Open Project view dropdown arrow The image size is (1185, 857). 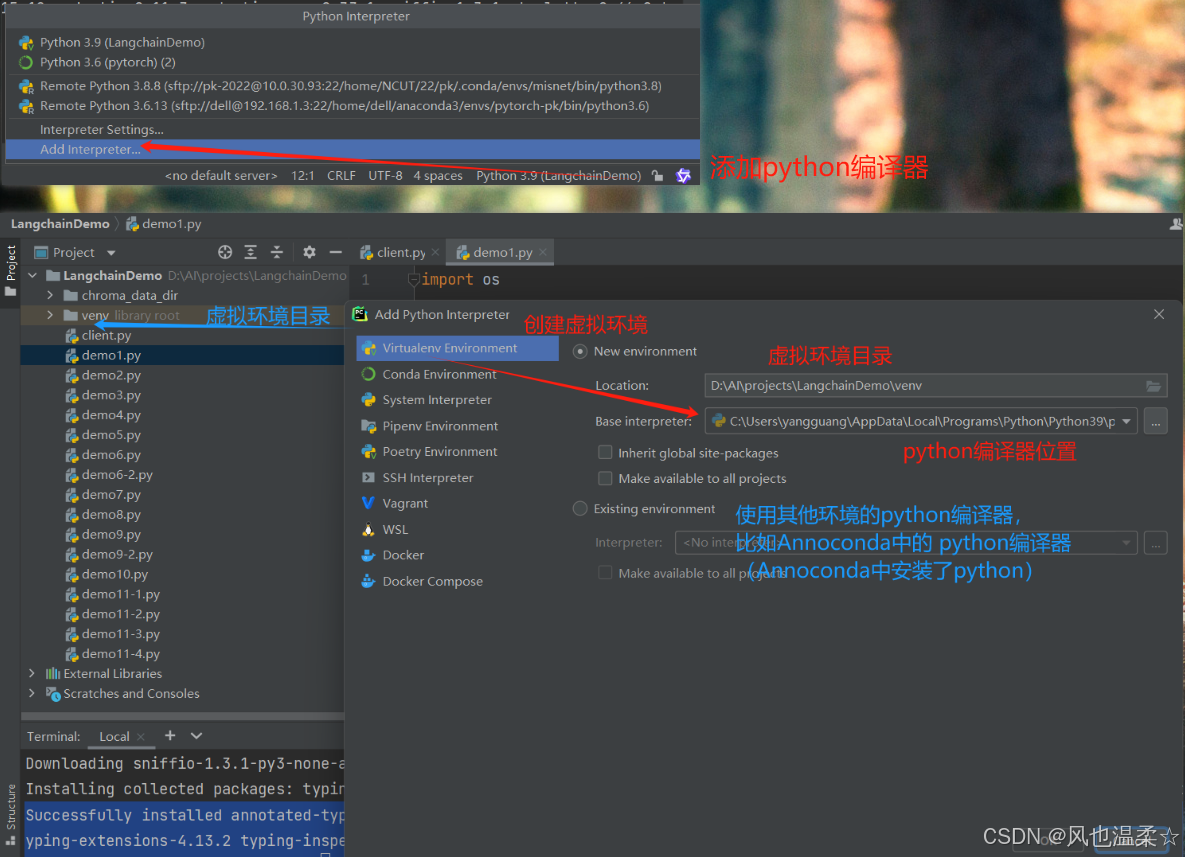point(111,252)
